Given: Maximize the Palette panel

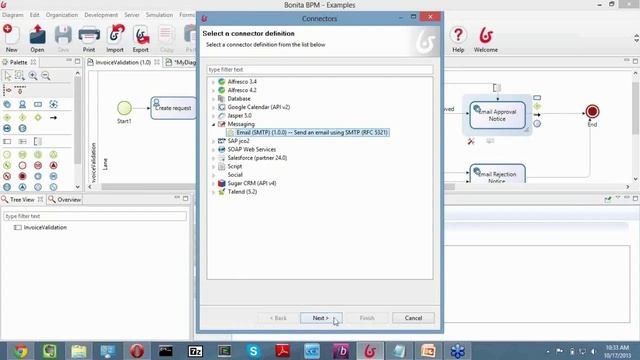Looking at the screenshot, I should click(78, 61).
